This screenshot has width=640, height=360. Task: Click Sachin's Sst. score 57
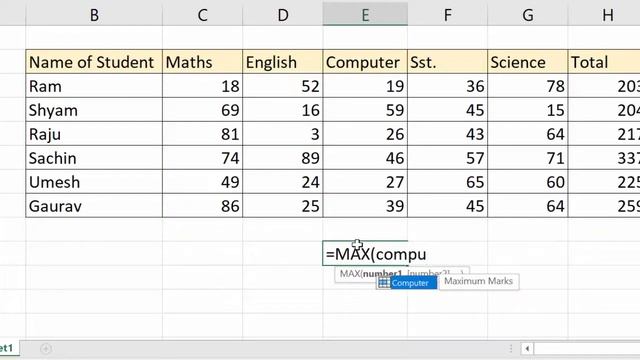447,158
